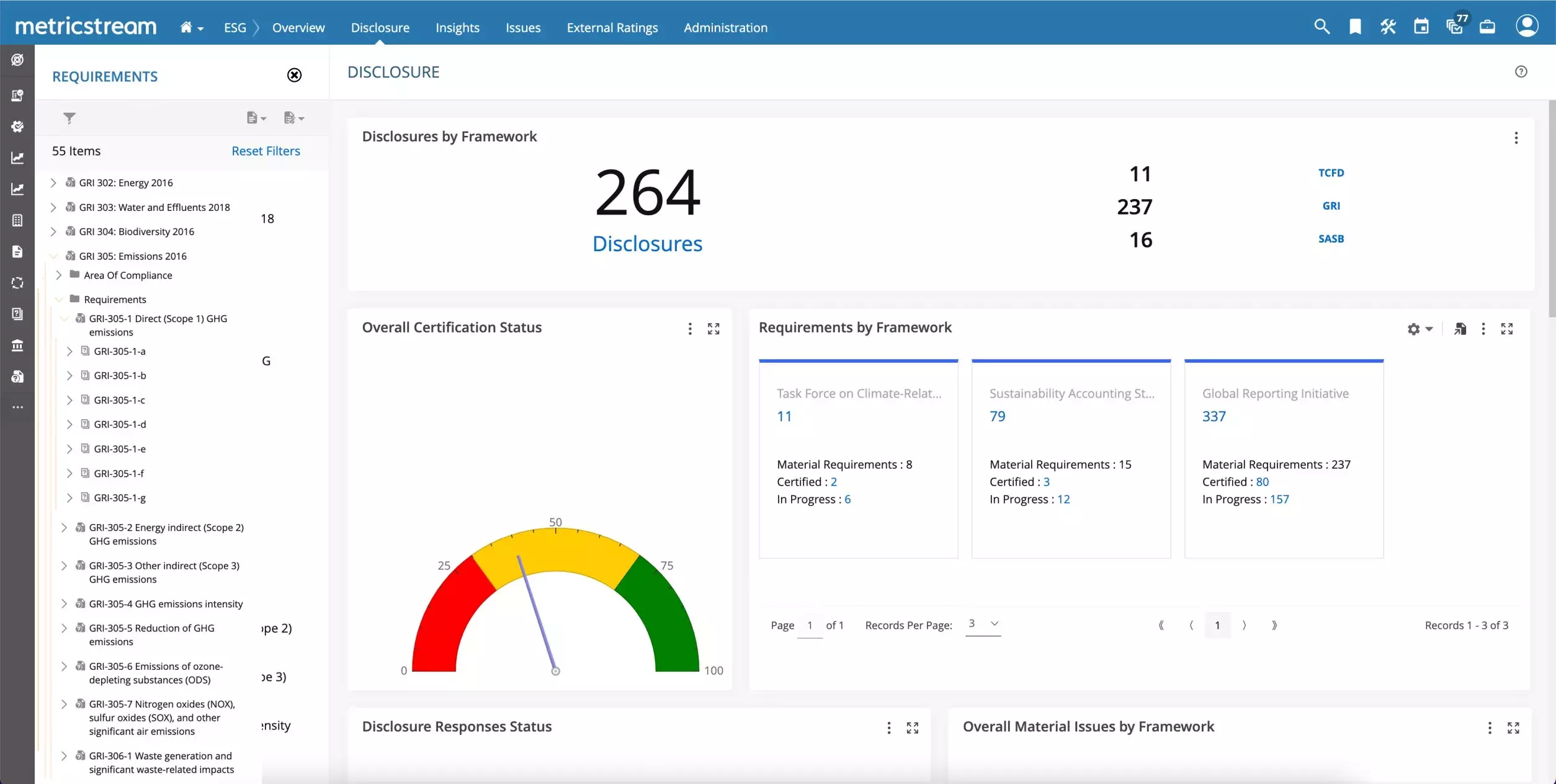
Task: Open Requirements by Framework kebab menu
Action: 1483,329
